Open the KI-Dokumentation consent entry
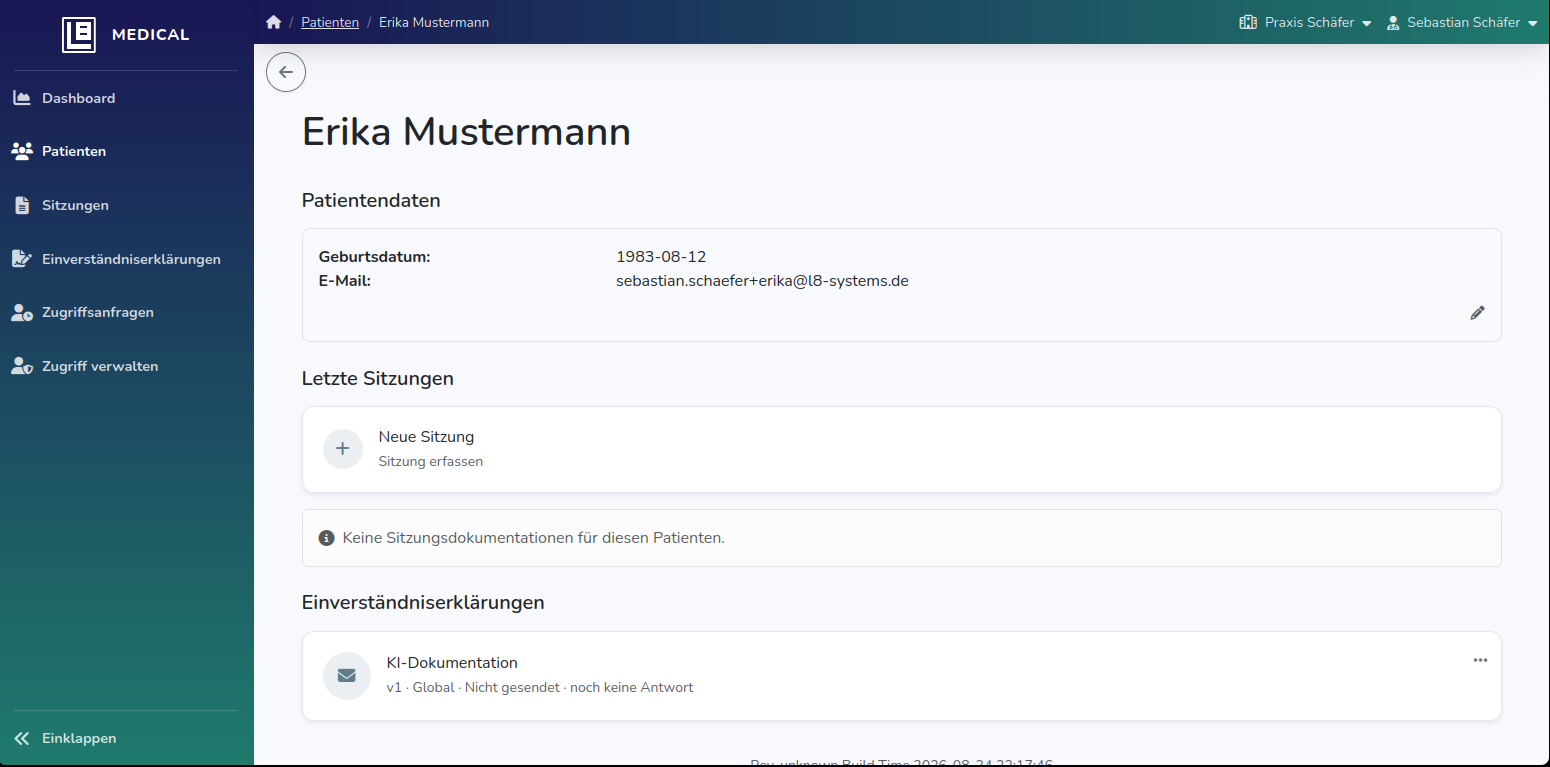 901,675
